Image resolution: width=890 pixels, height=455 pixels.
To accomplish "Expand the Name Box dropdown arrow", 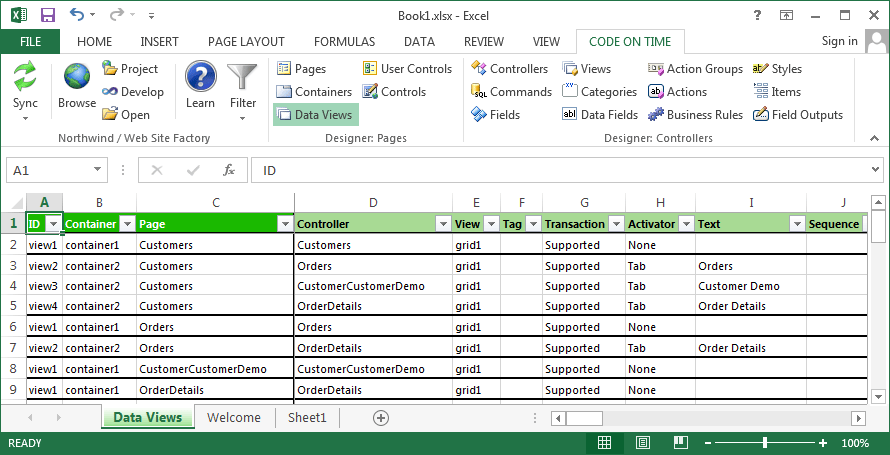I will point(98,170).
